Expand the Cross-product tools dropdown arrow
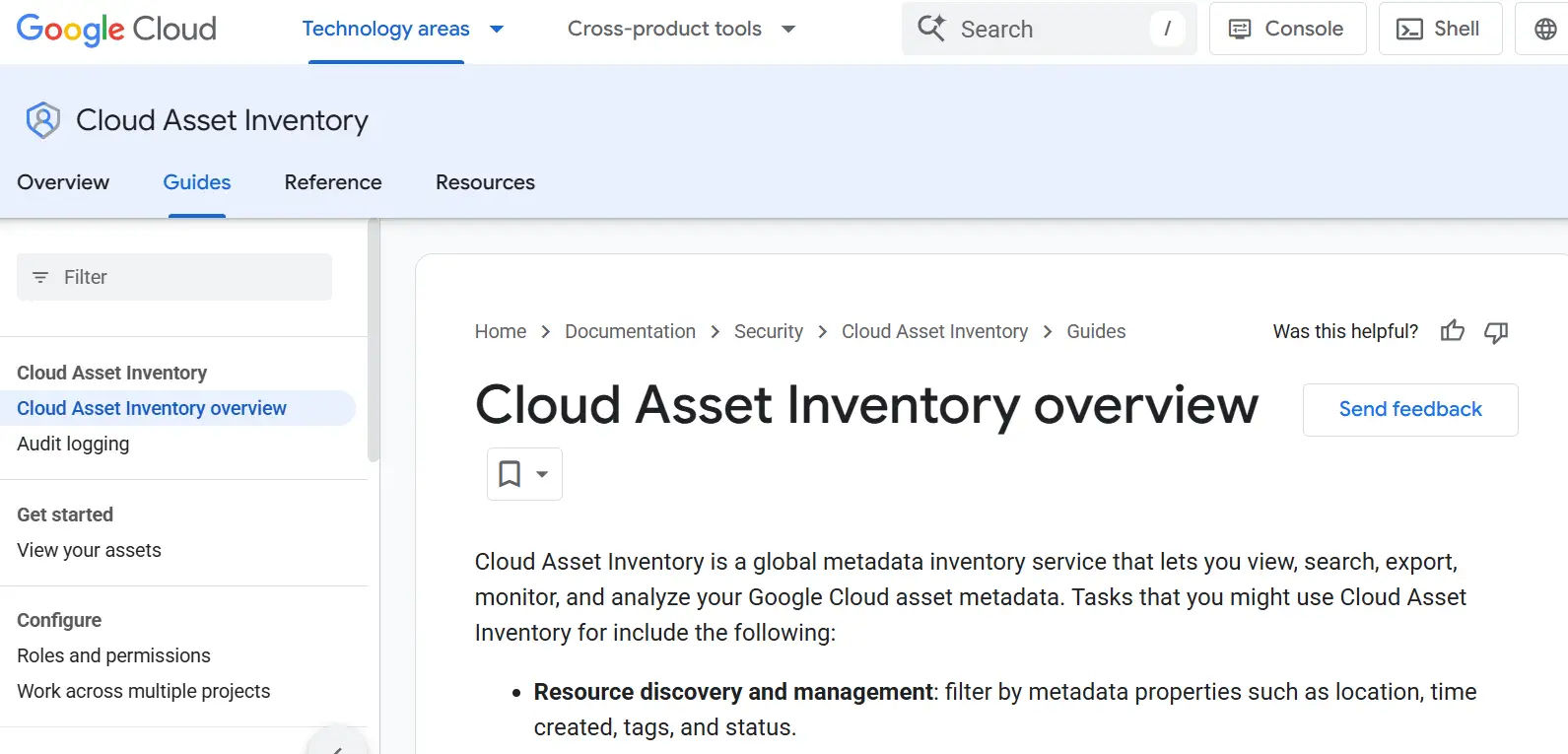Screen dimensions: 1568x754 pyautogui.click(x=788, y=29)
